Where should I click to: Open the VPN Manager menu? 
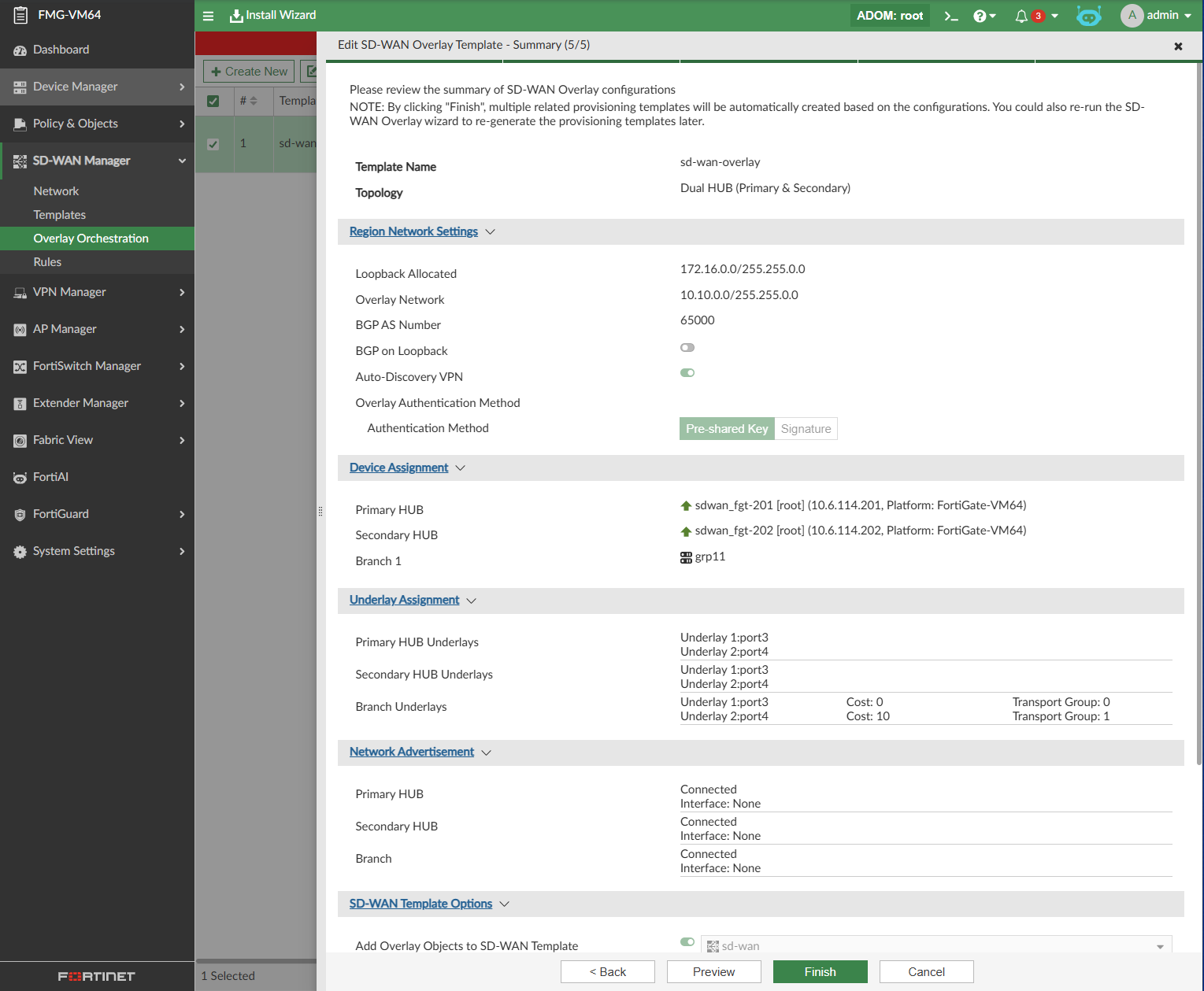tap(97, 292)
